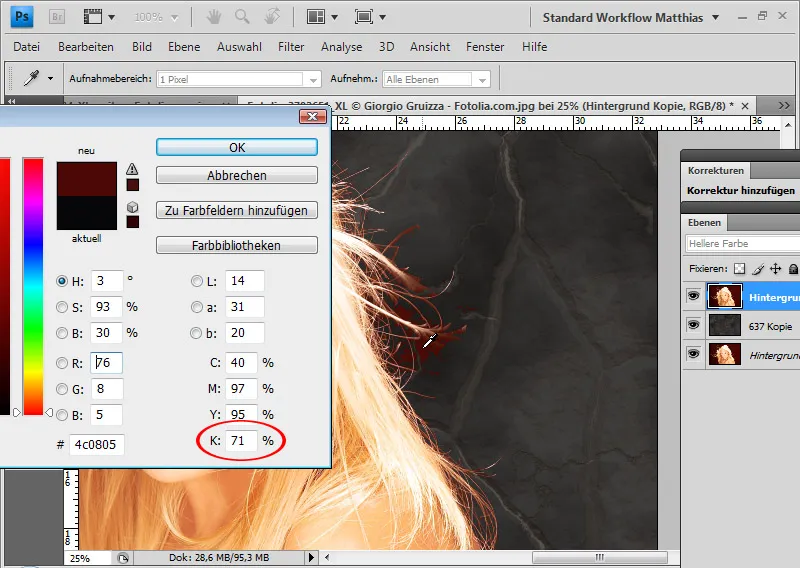This screenshot has height=568, width=800.
Task: Select the Lab a radio button
Action: click(196, 307)
